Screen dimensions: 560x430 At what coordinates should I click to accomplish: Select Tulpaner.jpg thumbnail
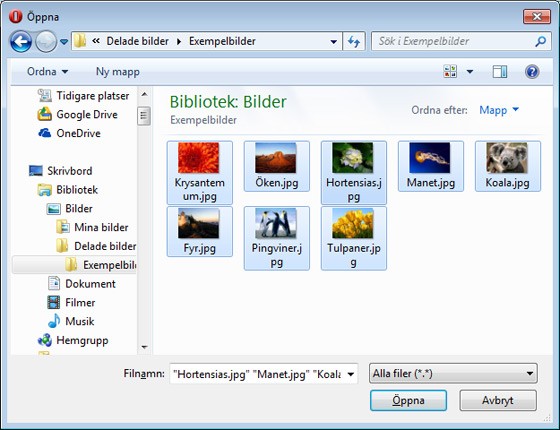click(354, 238)
